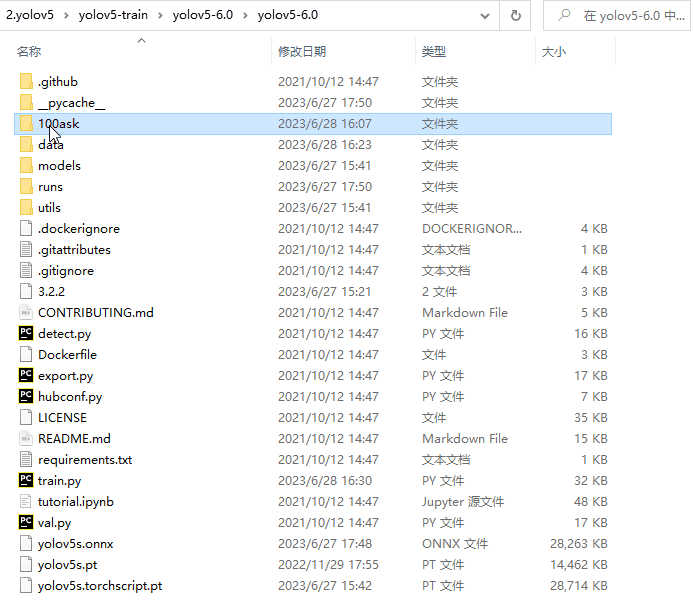Sort by 修改日期 column header
The image size is (693, 601).
302,51
